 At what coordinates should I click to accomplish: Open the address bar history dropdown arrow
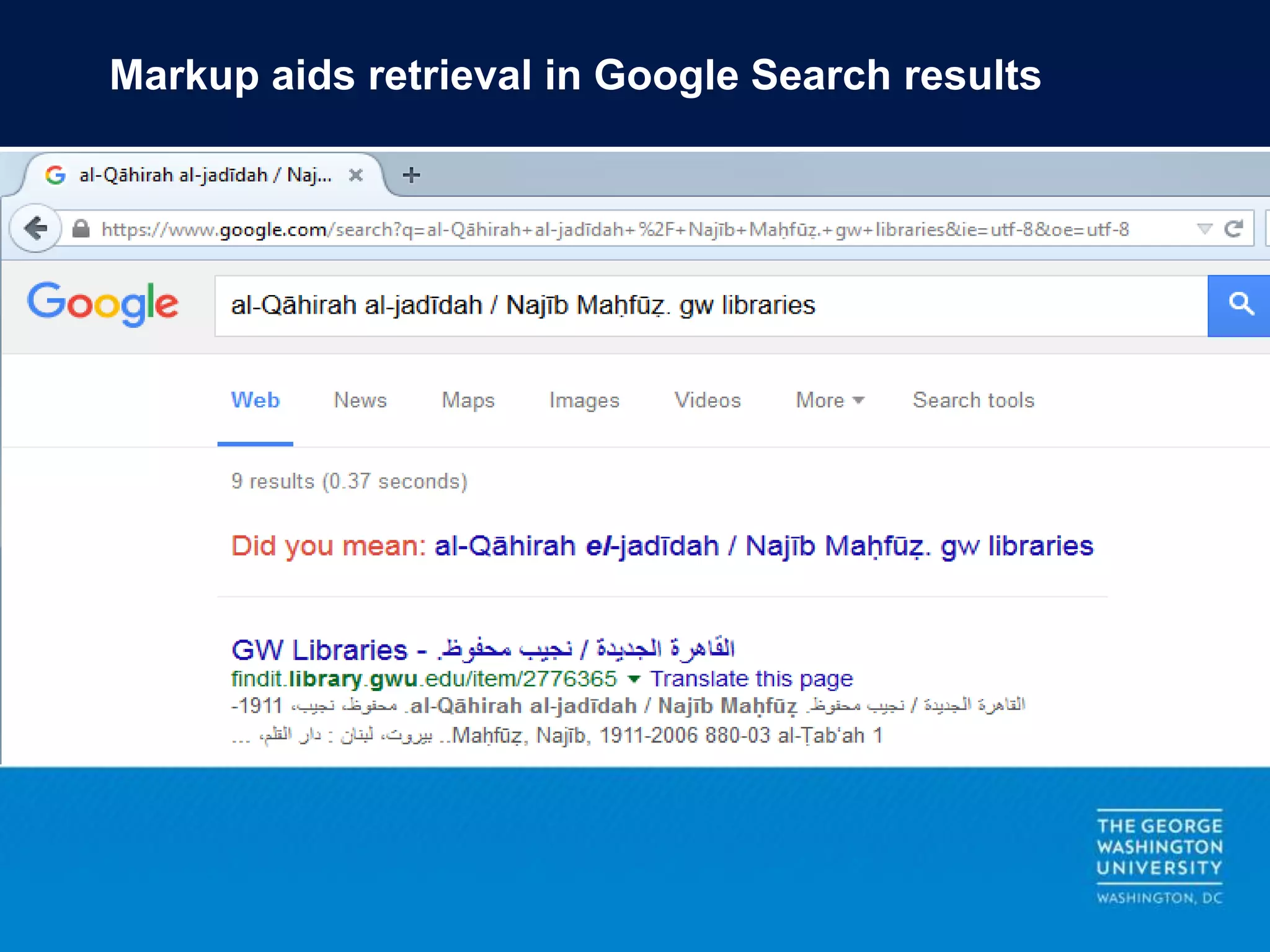1204,229
